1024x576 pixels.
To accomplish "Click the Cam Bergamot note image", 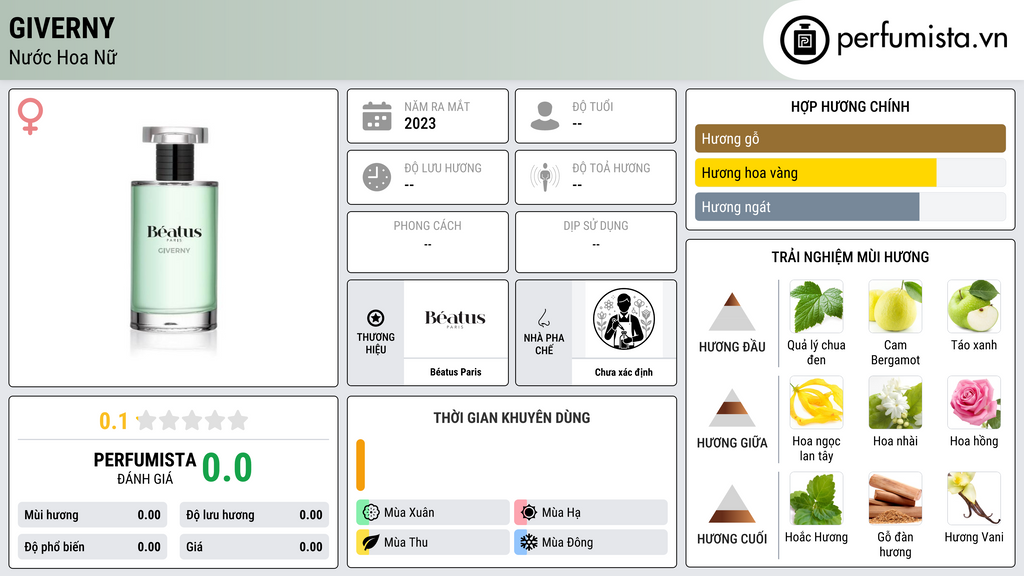I will tap(895, 306).
